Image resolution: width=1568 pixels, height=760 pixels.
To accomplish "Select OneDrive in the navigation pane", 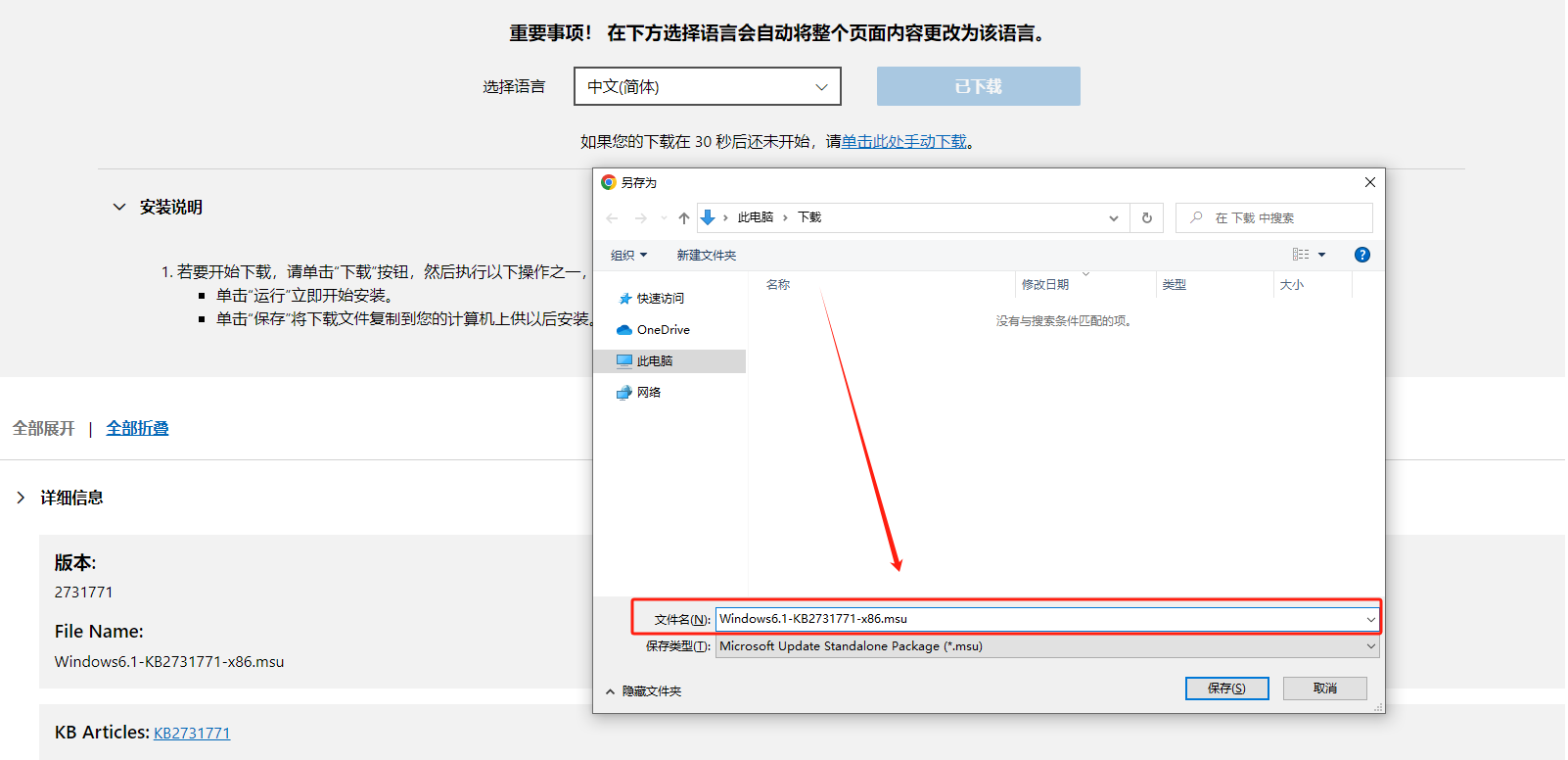I will pos(663,330).
